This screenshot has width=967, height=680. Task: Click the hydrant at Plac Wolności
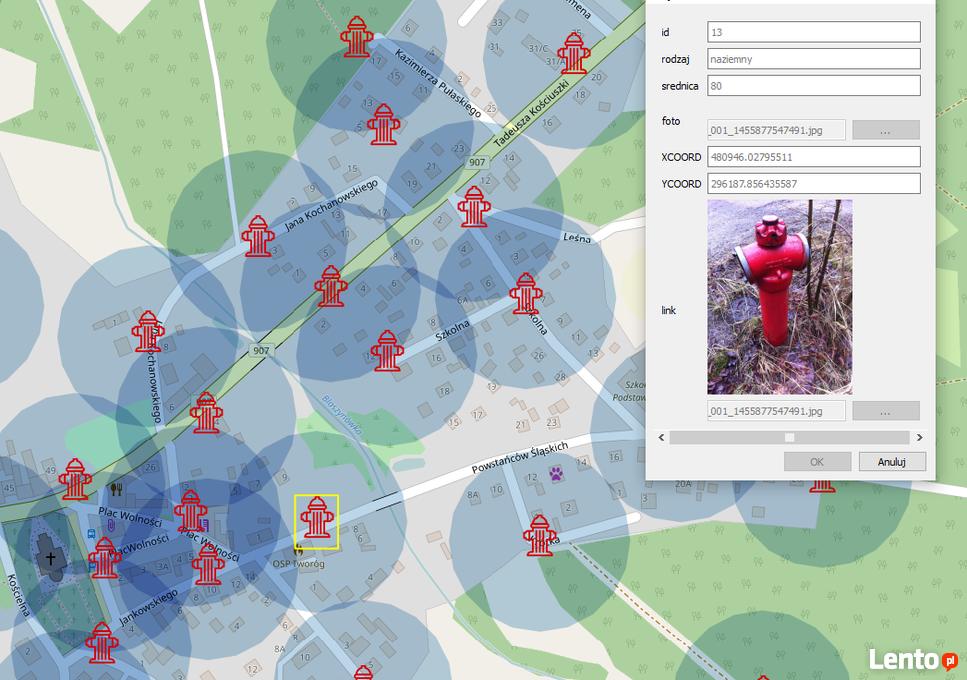click(191, 511)
